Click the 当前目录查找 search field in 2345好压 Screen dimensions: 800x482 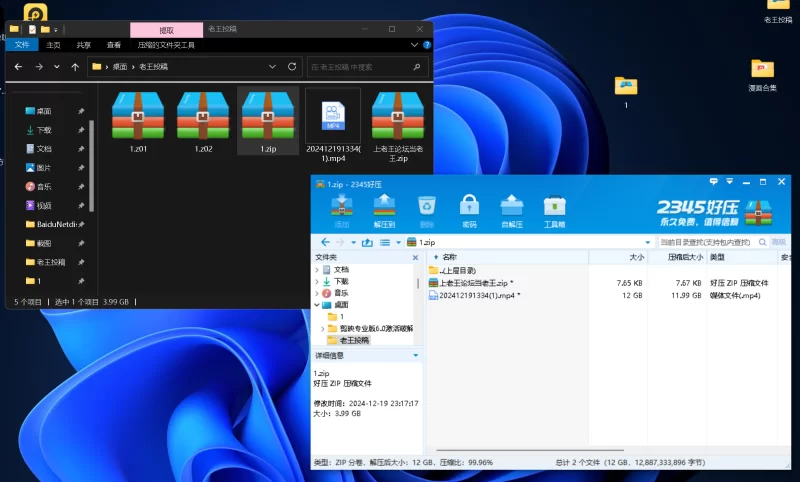pyautogui.click(x=706, y=242)
